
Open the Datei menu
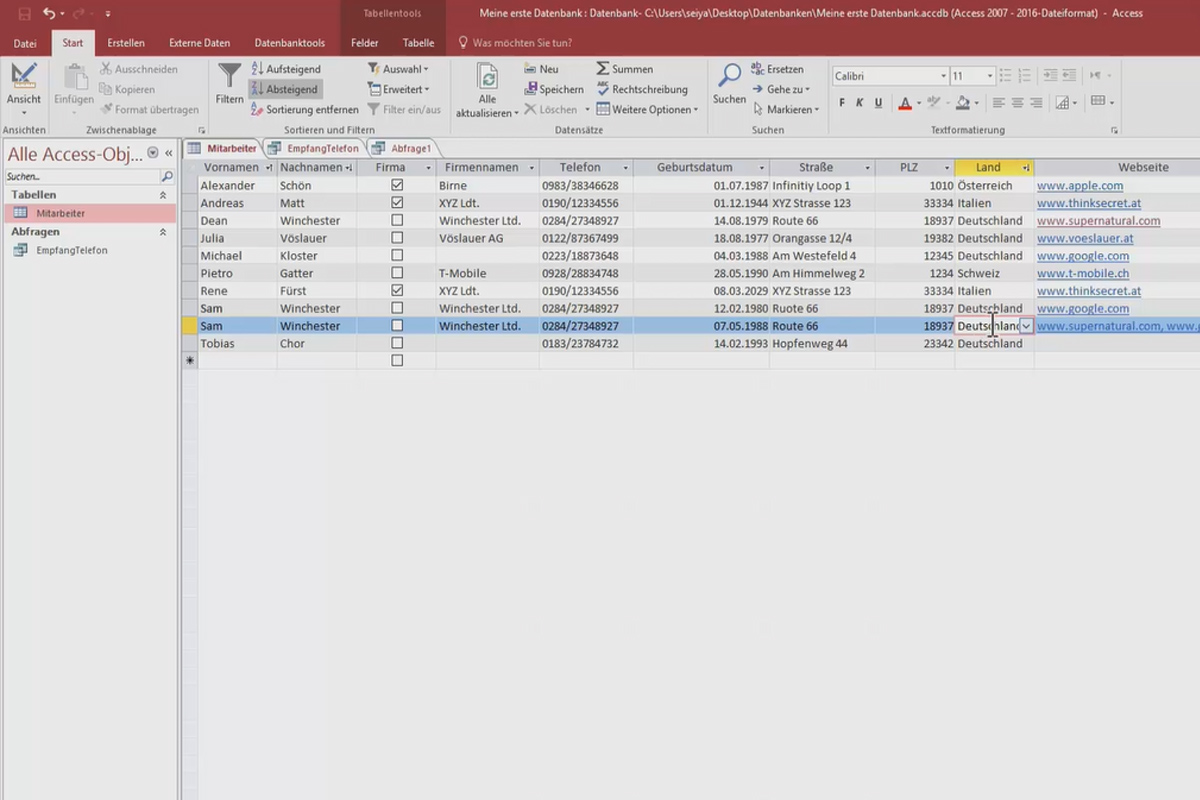pyautogui.click(x=25, y=43)
